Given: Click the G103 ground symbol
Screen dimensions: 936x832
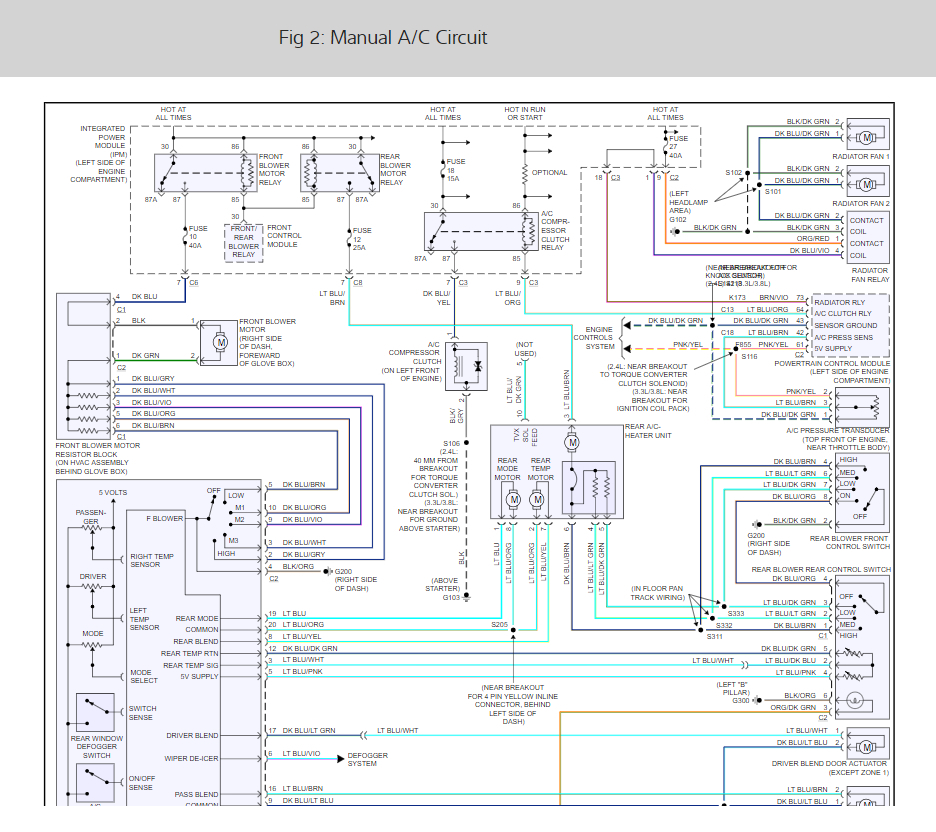Looking at the screenshot, I should click(x=466, y=597).
